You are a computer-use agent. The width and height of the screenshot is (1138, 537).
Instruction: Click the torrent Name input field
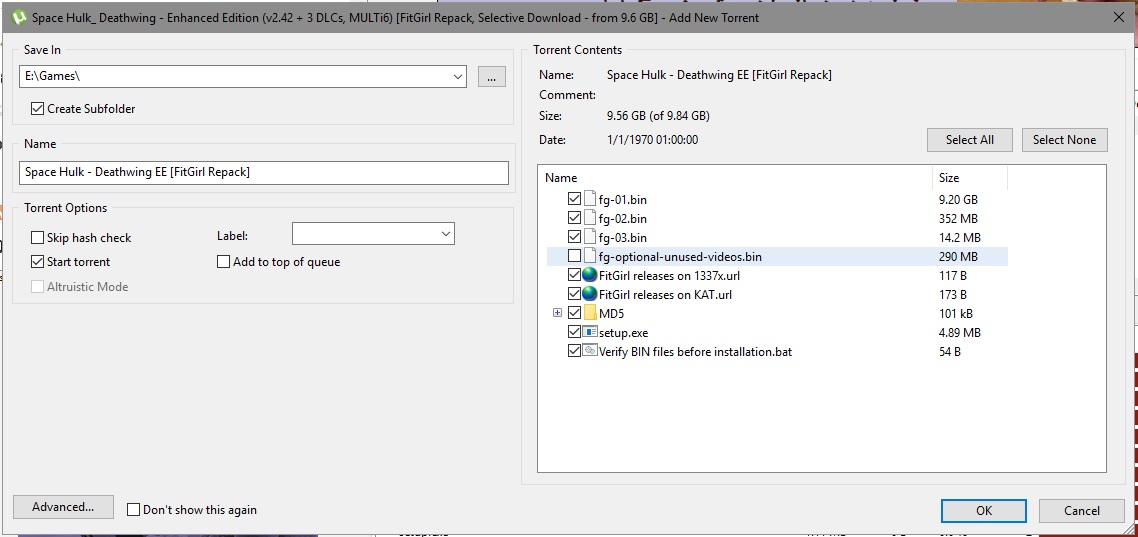(x=264, y=173)
